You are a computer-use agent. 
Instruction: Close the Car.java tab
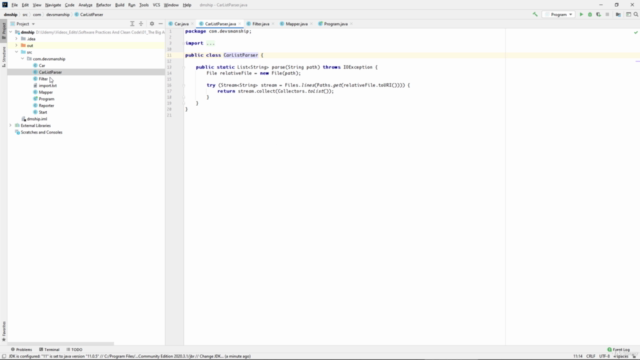192,24
